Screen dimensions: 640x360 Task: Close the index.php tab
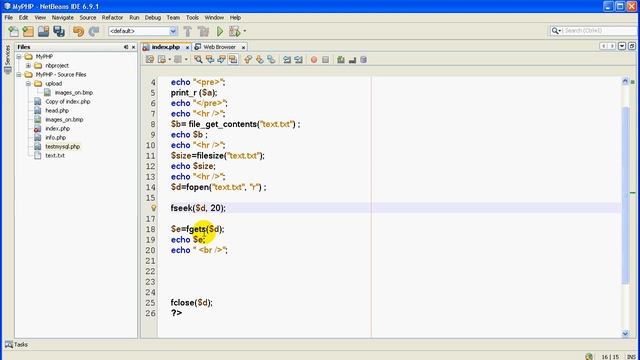click(187, 47)
